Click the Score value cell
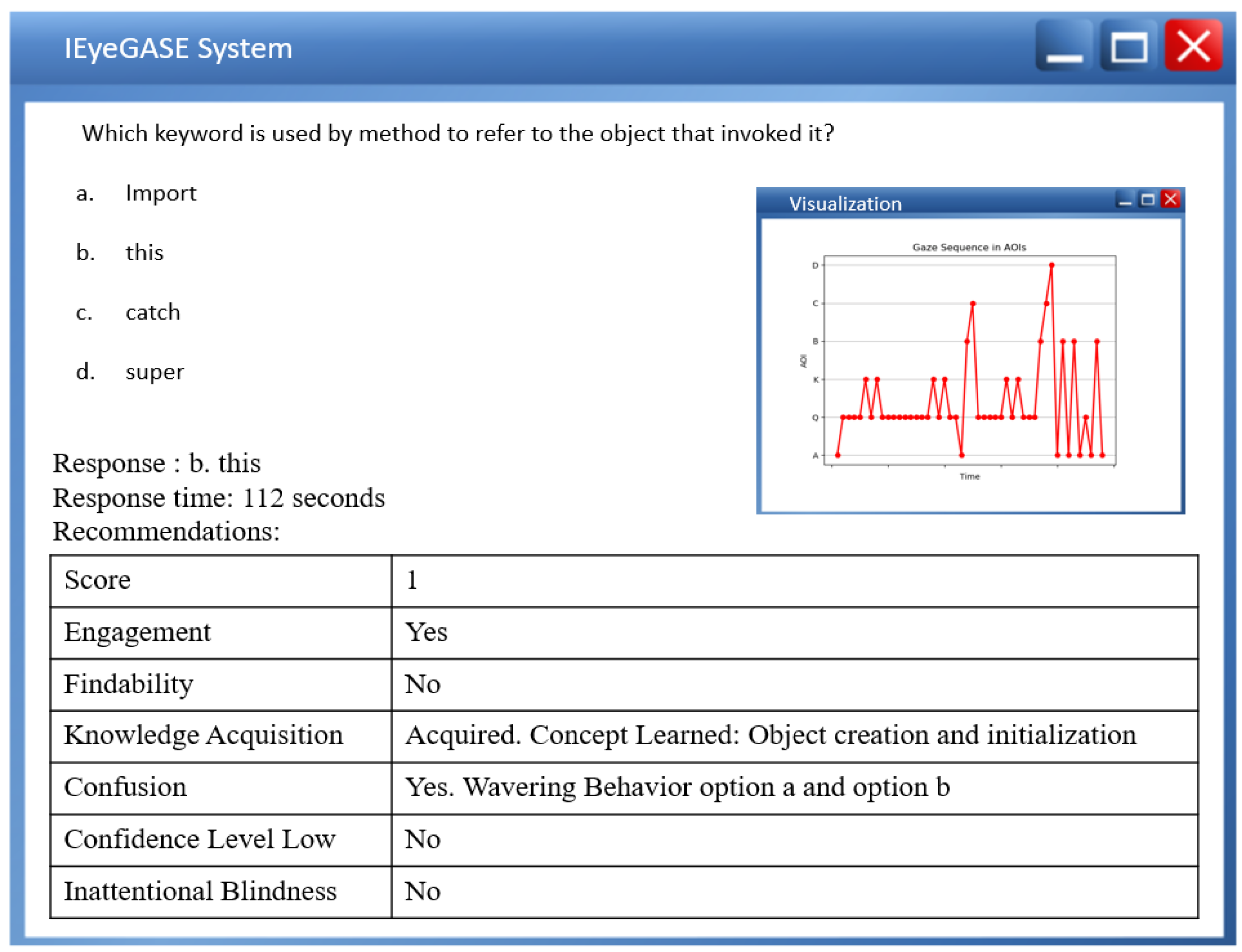The height and width of the screenshot is (952, 1242). (x=412, y=580)
